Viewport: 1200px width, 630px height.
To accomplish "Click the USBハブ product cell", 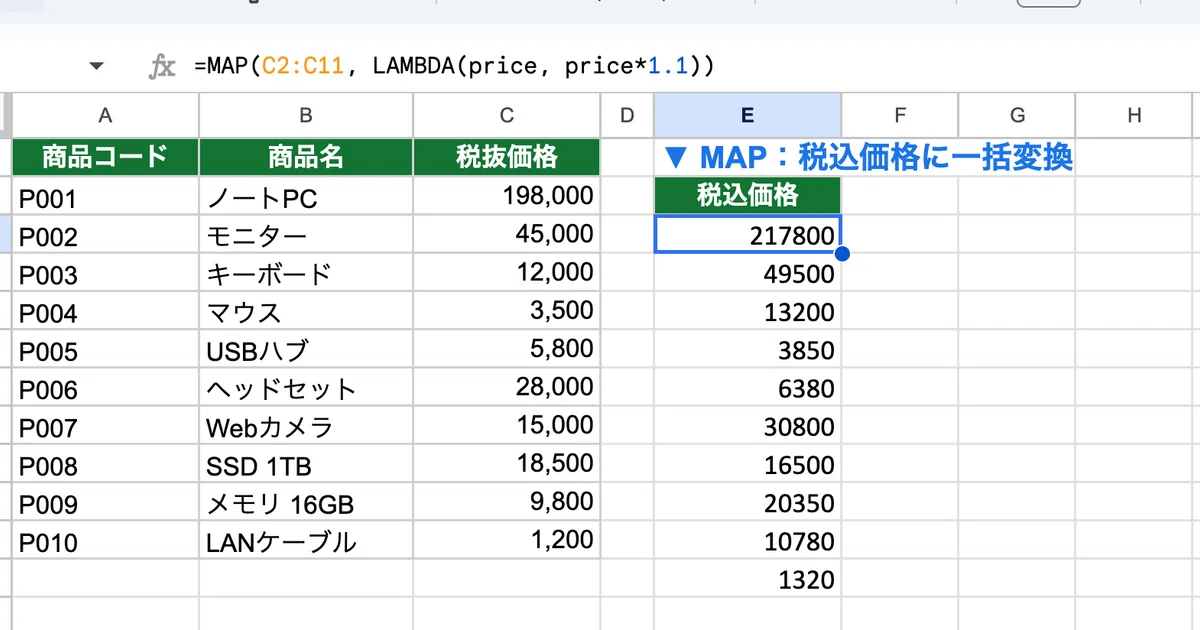I will tap(306, 349).
